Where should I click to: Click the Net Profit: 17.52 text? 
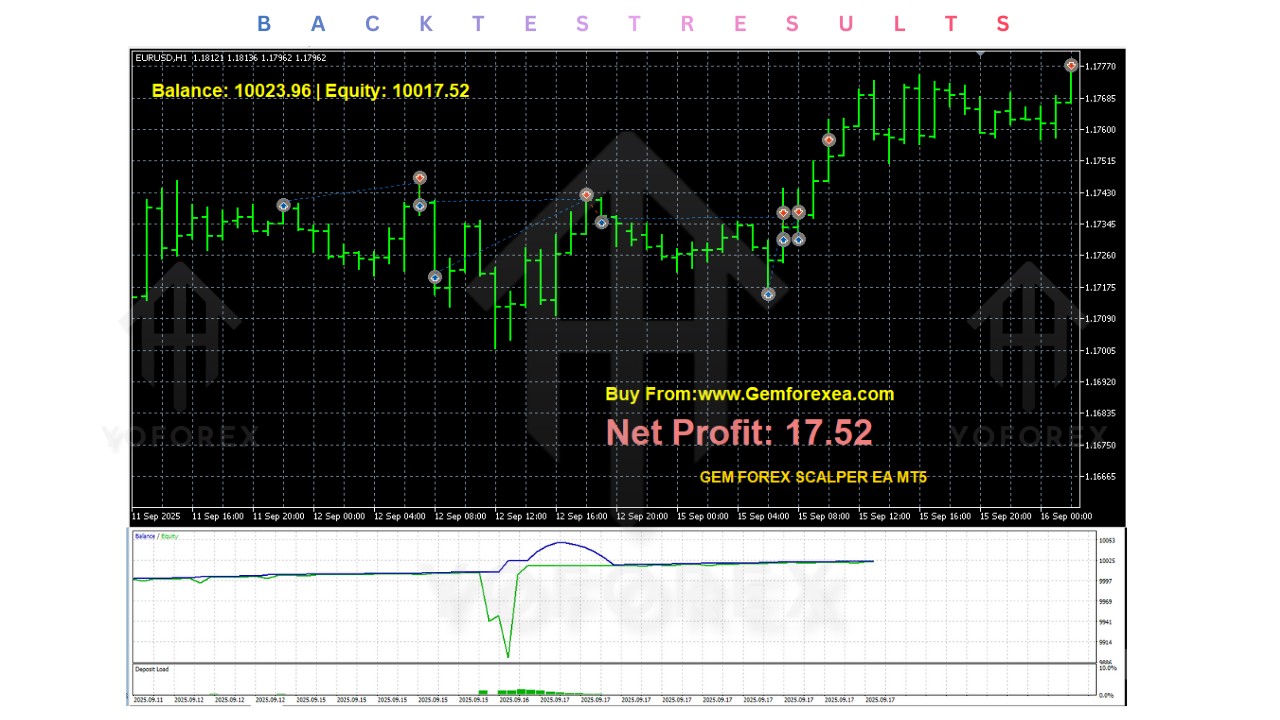tap(740, 432)
